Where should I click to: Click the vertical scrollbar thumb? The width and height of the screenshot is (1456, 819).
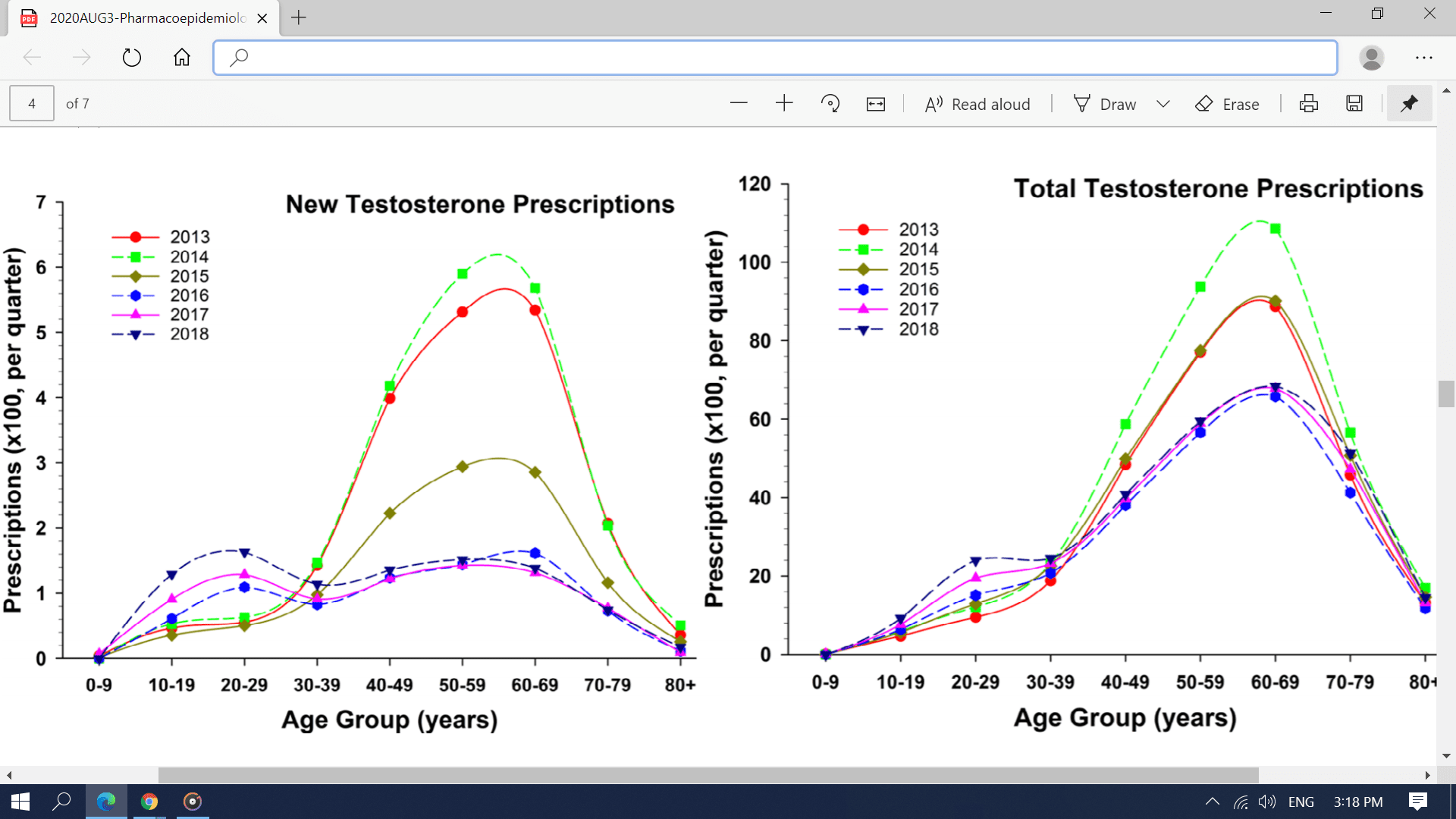click(1446, 394)
